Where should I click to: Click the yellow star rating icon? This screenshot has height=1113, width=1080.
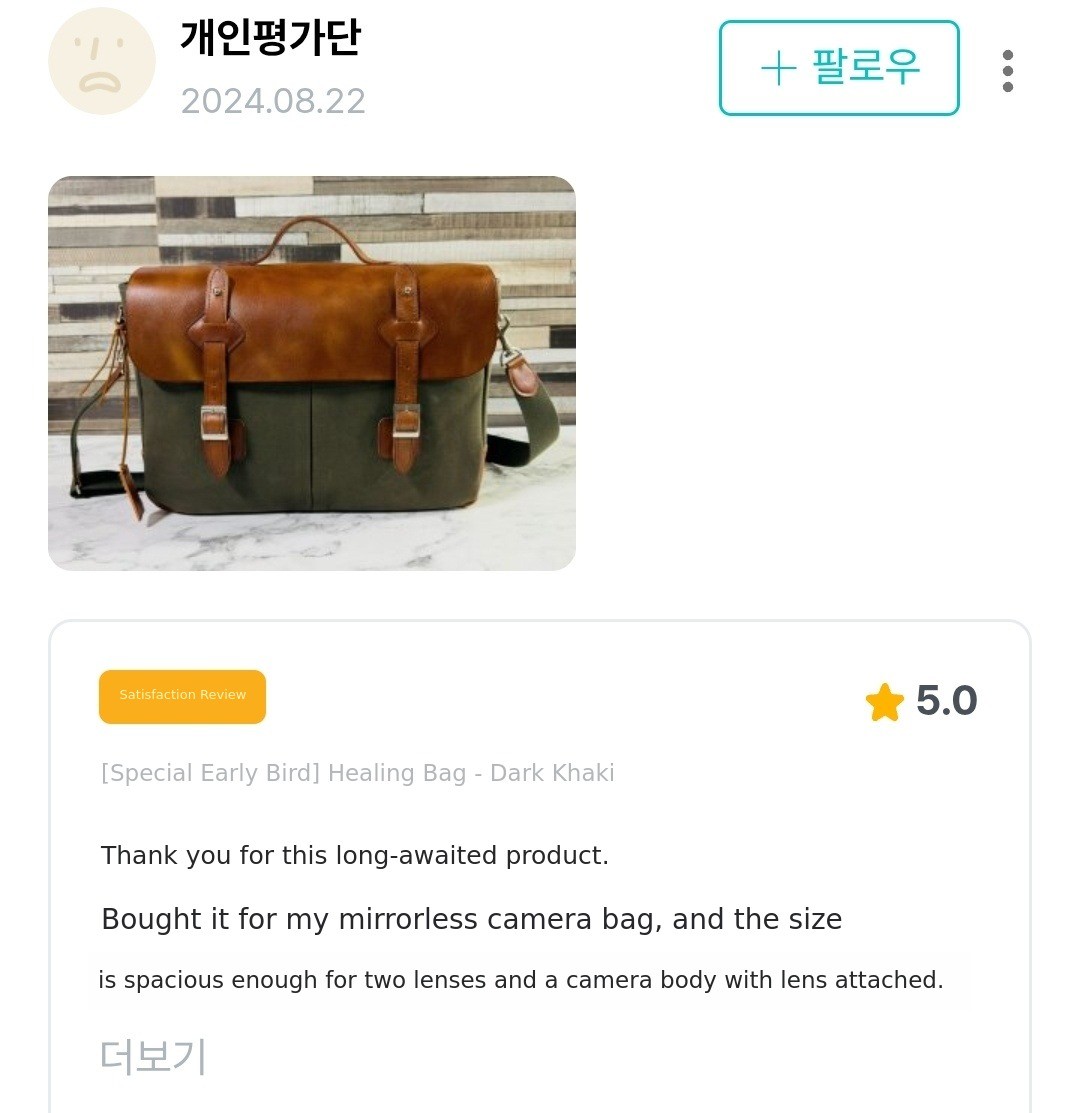pos(884,702)
